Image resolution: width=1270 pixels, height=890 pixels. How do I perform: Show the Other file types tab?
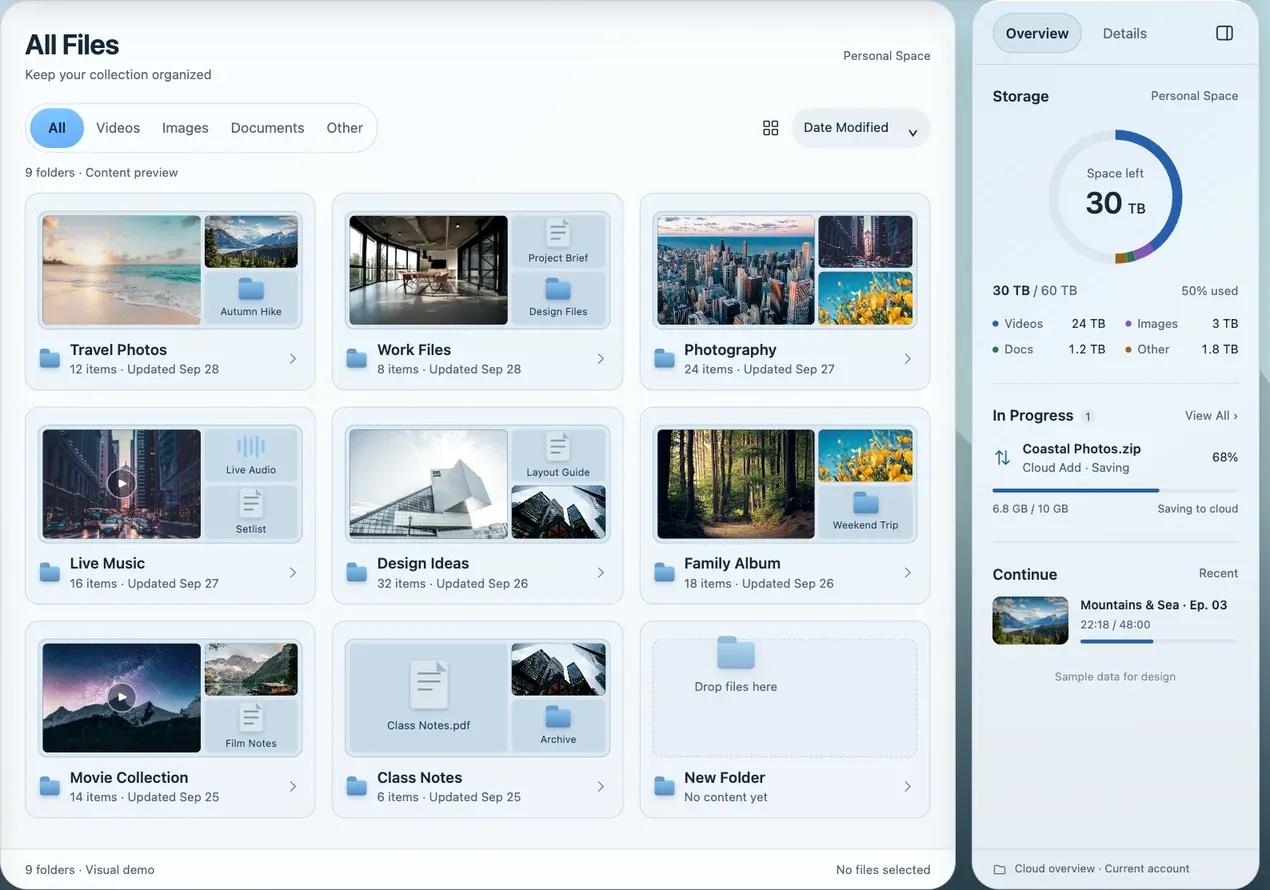[344, 128]
